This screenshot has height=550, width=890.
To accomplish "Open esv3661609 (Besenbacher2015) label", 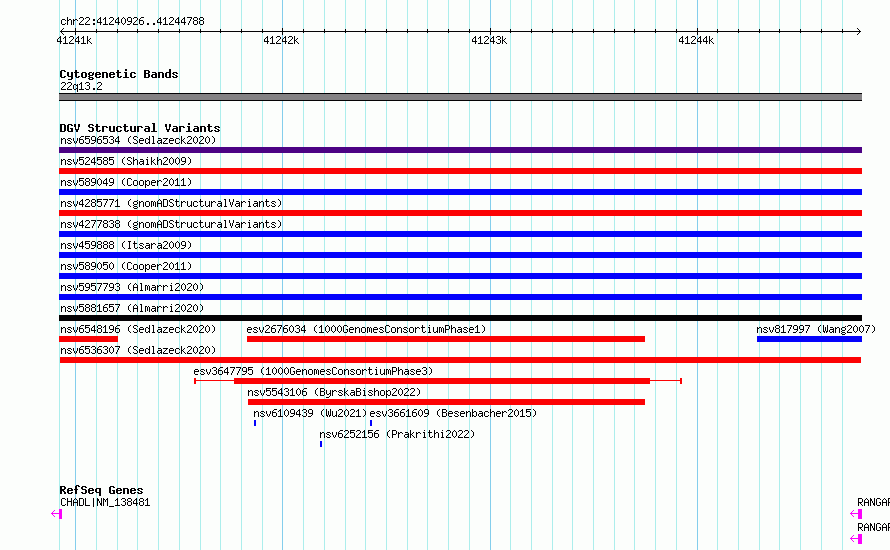I will click(453, 413).
